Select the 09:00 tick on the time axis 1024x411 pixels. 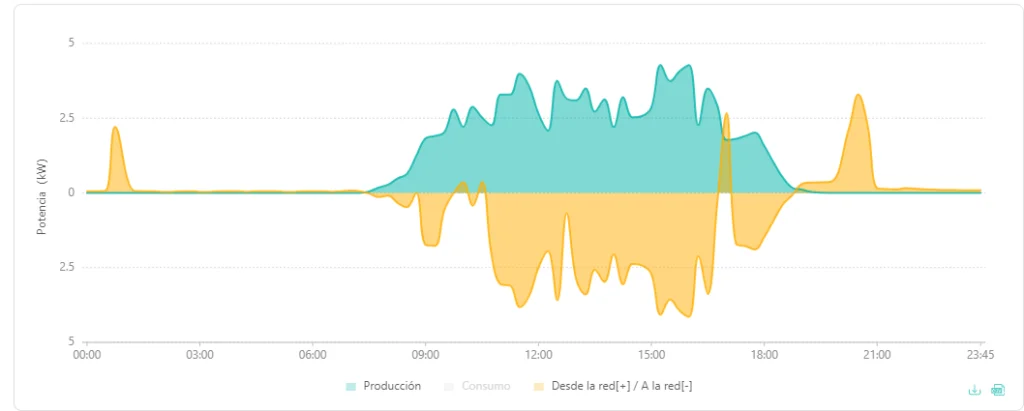pyautogui.click(x=425, y=355)
